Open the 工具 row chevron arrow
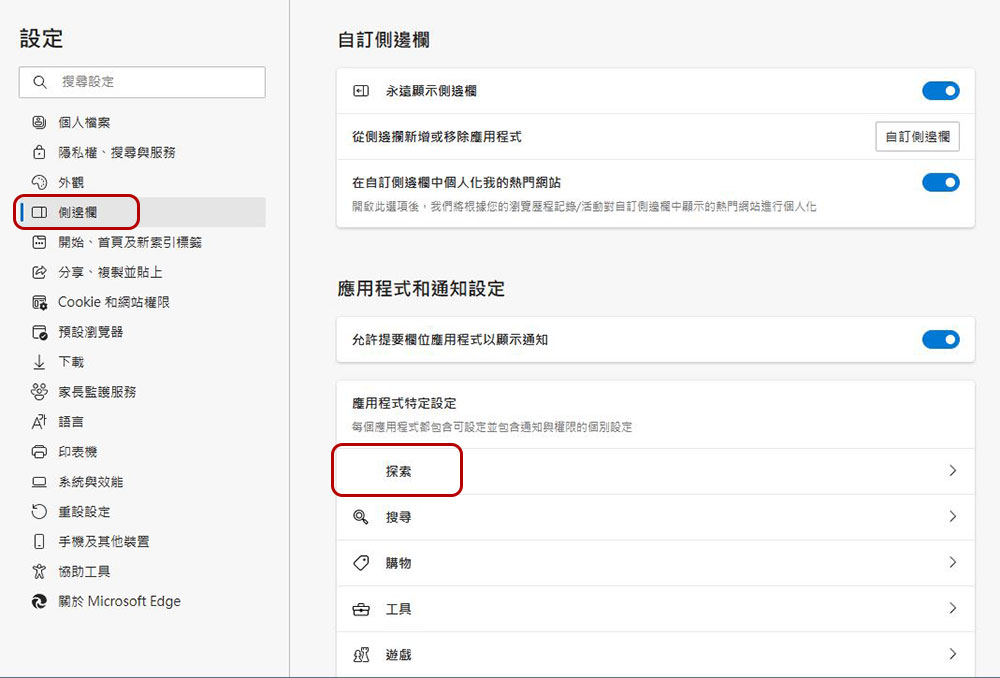This screenshot has width=1000, height=678. point(952,609)
